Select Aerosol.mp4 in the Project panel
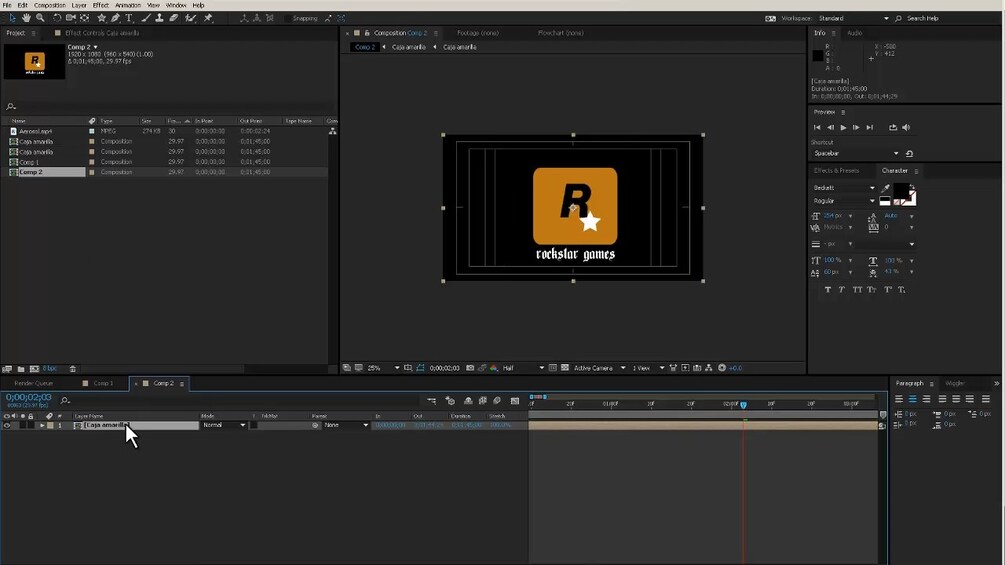The height and width of the screenshot is (565, 1005). pyautogui.click(x=35, y=131)
